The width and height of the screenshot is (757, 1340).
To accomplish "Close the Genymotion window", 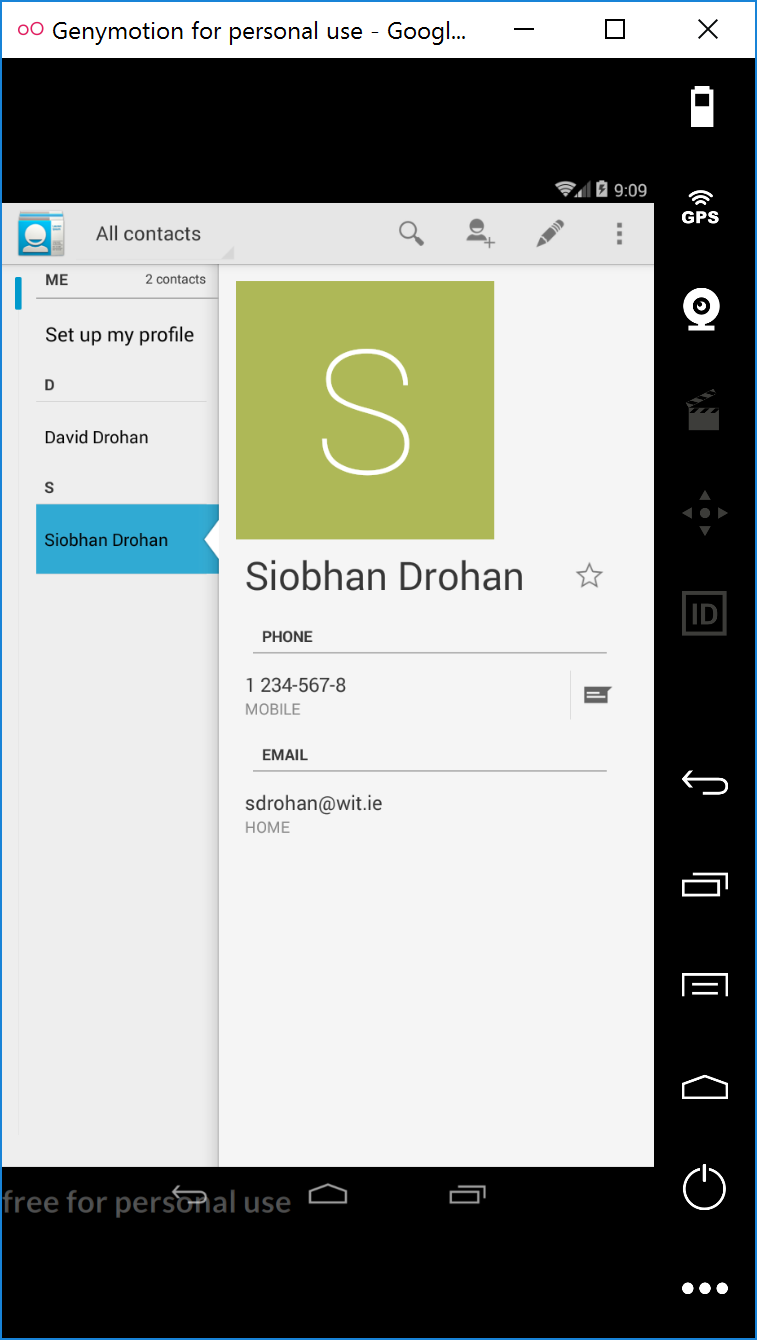I will tap(708, 30).
